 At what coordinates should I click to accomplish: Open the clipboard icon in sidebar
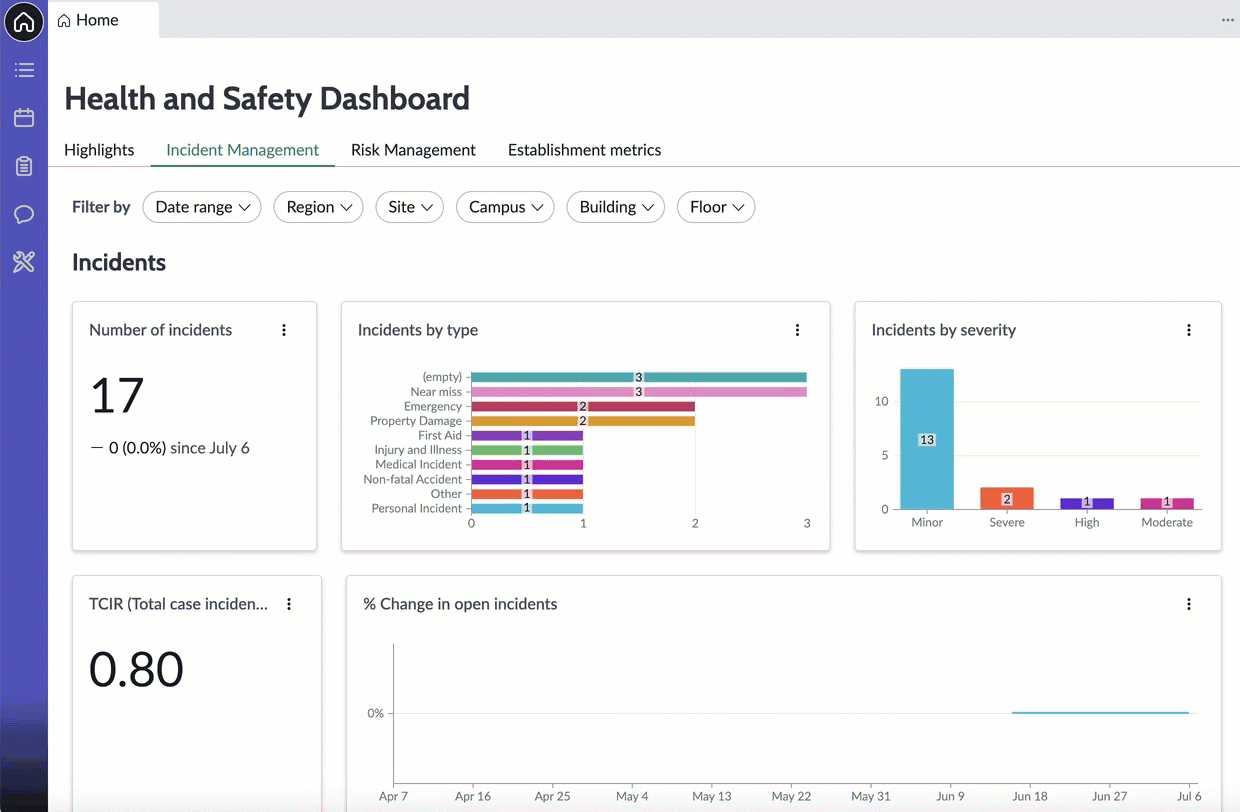24,166
